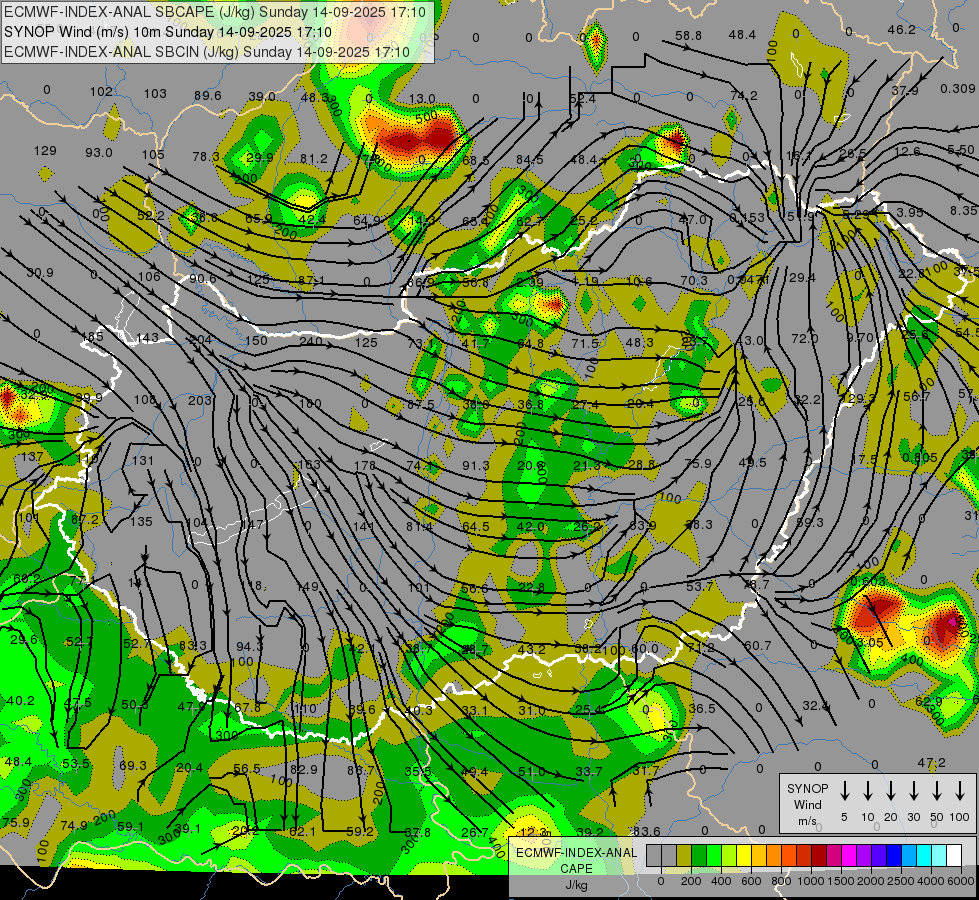Click the '0.805' map value
Screen dimensions: 979x900
coord(920,458)
